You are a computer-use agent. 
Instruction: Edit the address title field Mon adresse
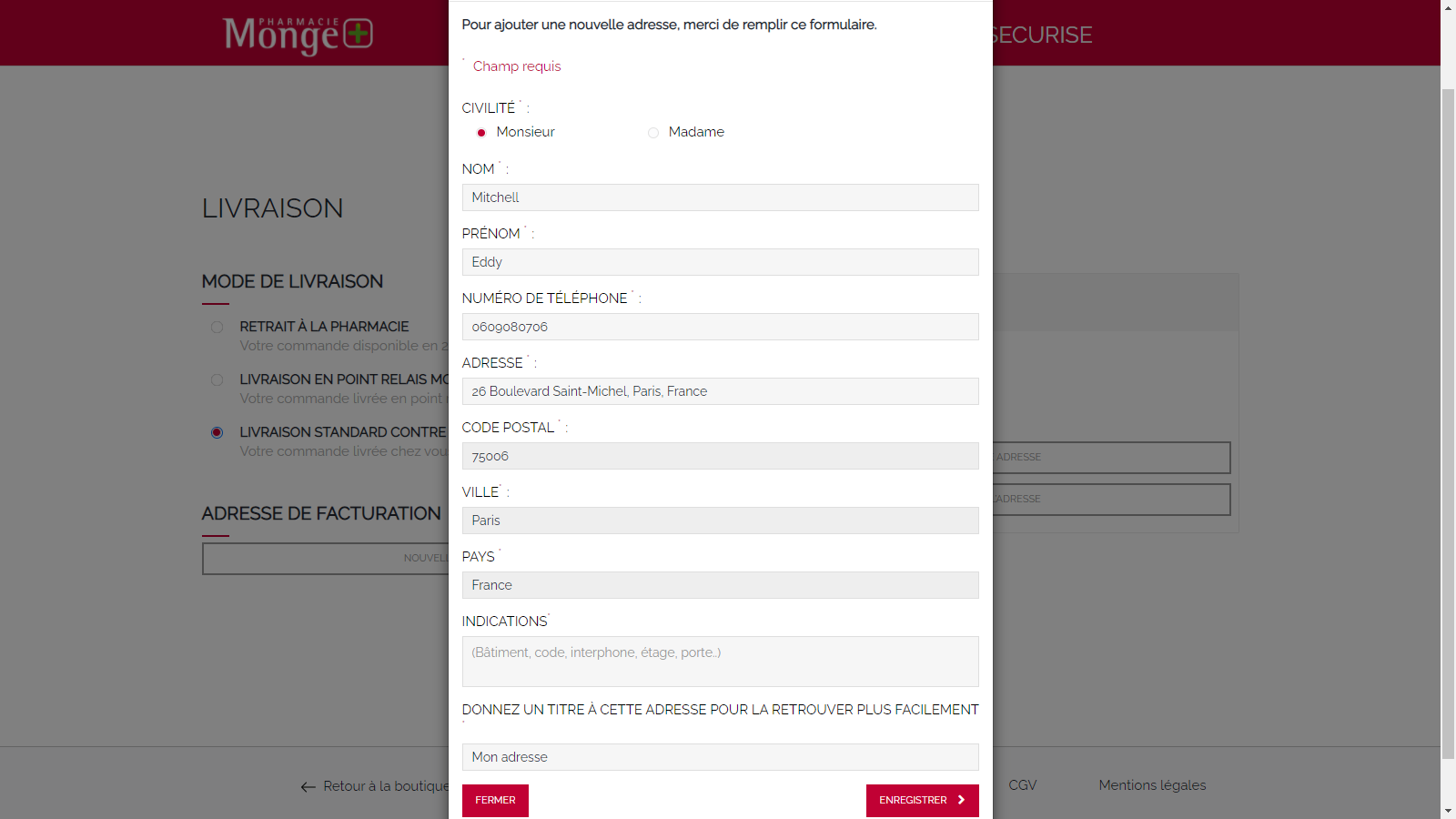[x=720, y=757]
